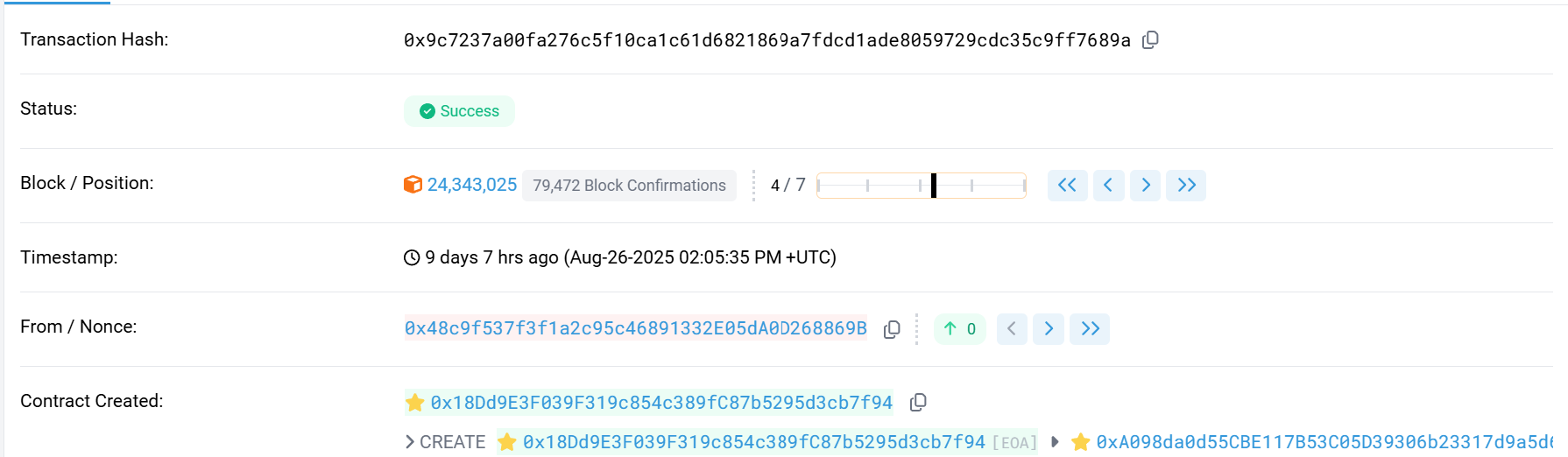This screenshot has width=1568, height=457.
Task: View next nonce transaction from sender
Action: (x=1049, y=328)
